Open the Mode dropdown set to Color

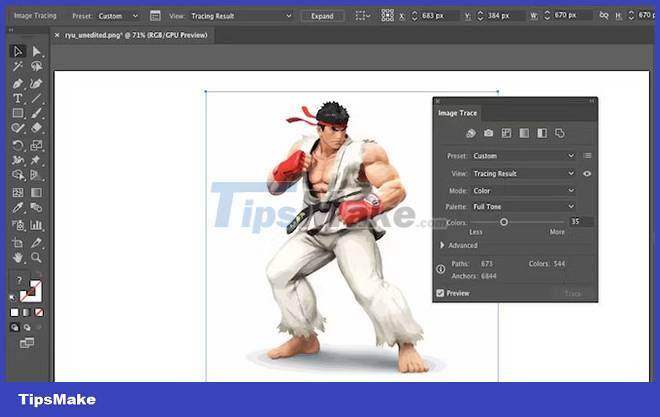(523, 191)
